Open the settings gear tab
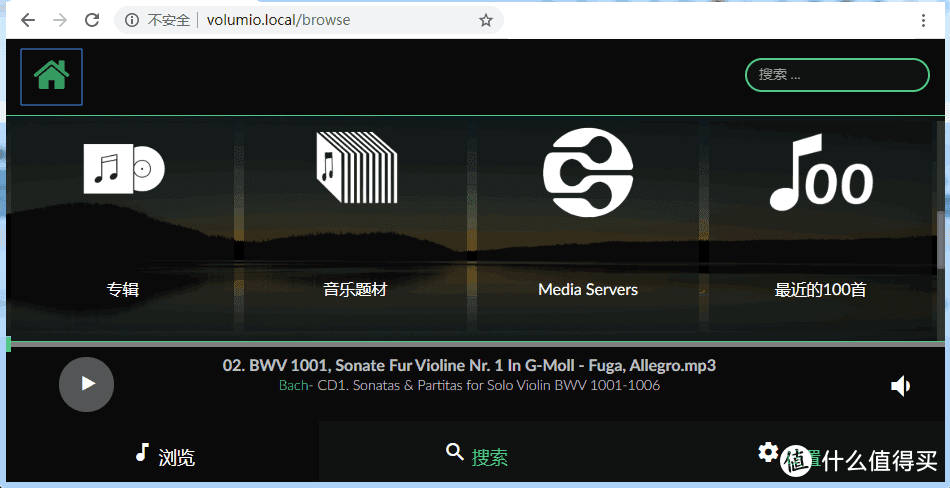 [x=768, y=453]
